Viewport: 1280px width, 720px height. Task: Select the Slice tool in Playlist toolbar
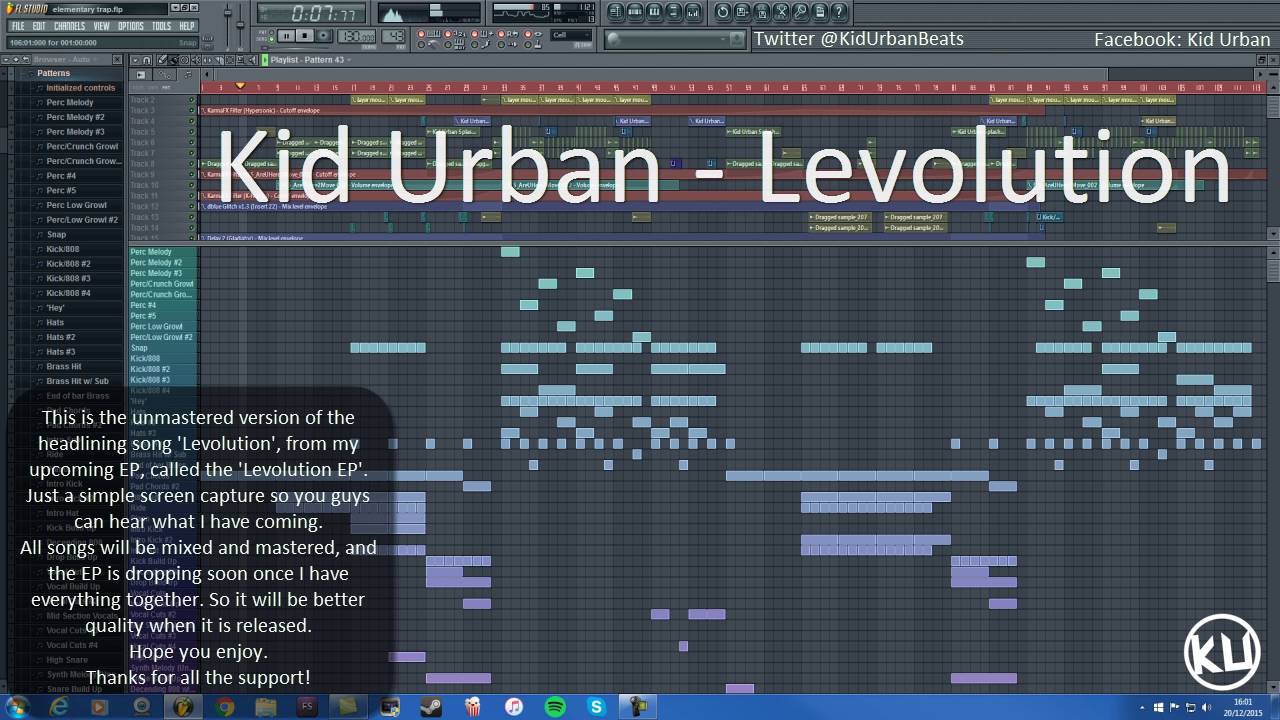click(219, 60)
